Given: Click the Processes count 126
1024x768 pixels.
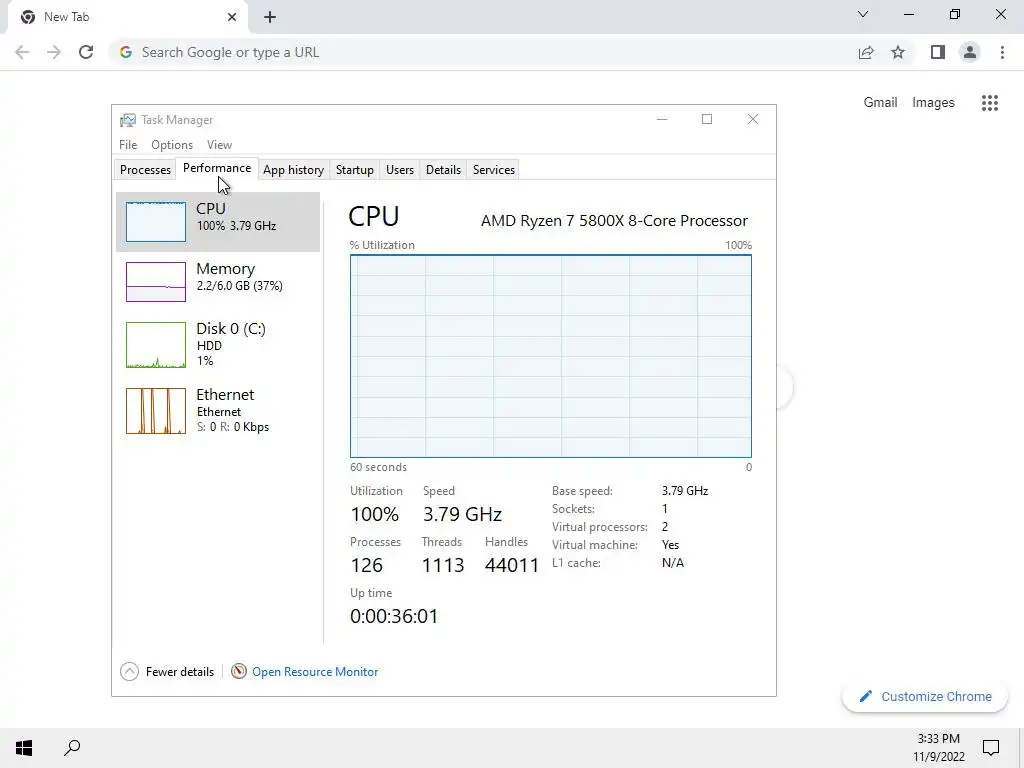Looking at the screenshot, I should pos(366,565).
